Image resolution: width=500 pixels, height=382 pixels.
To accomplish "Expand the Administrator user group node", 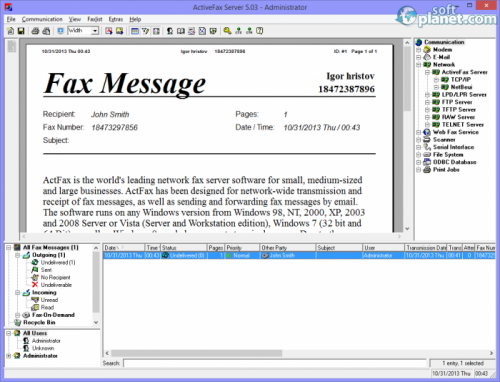I will [9, 356].
